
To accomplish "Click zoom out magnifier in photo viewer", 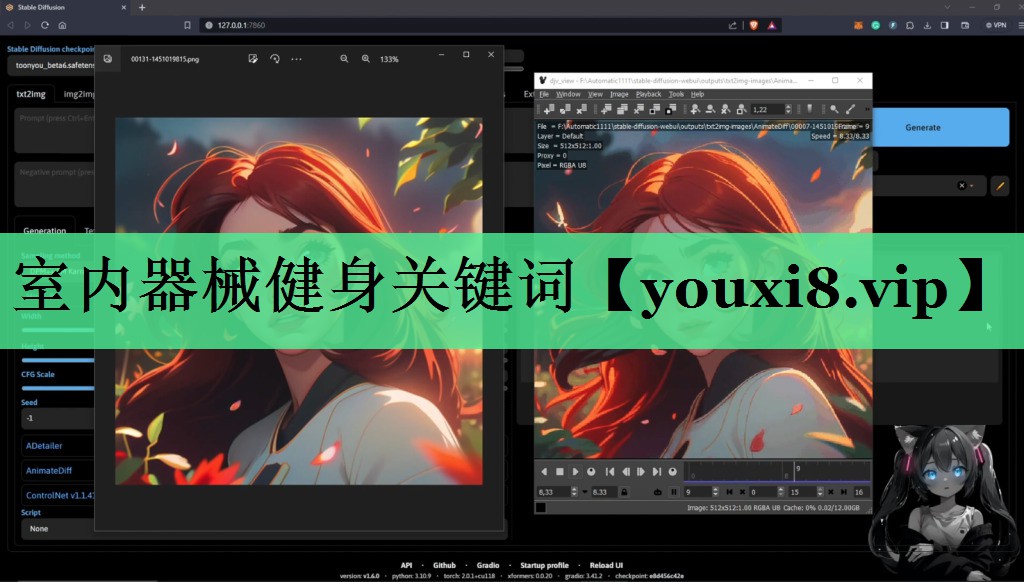I will [344, 59].
